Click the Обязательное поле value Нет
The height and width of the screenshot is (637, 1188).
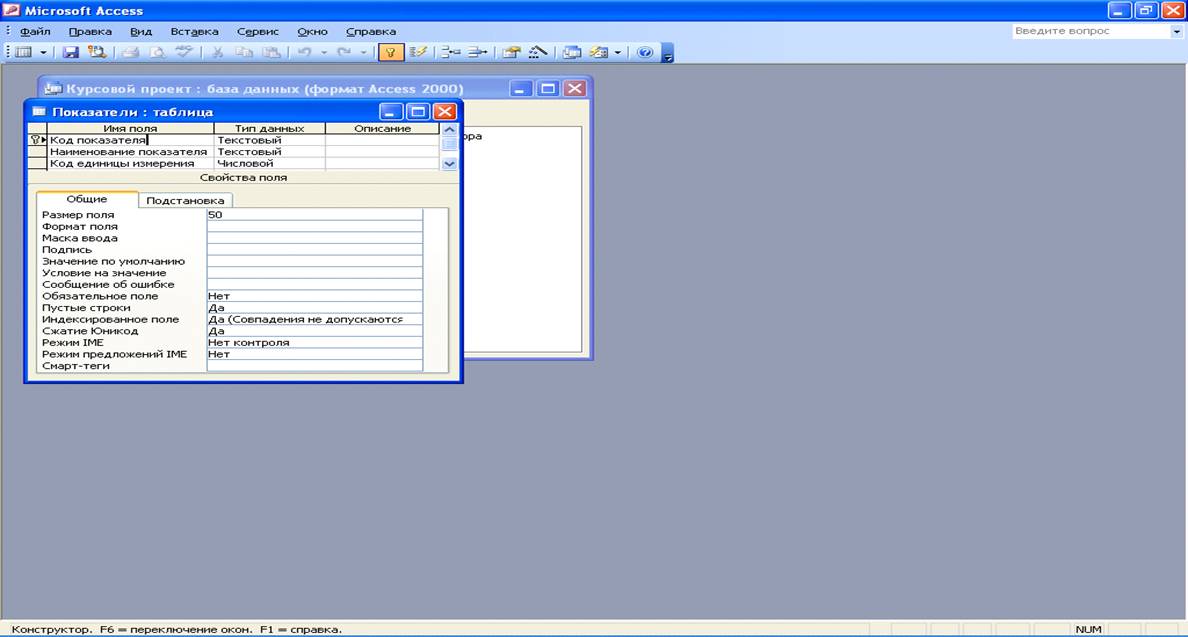(x=314, y=296)
